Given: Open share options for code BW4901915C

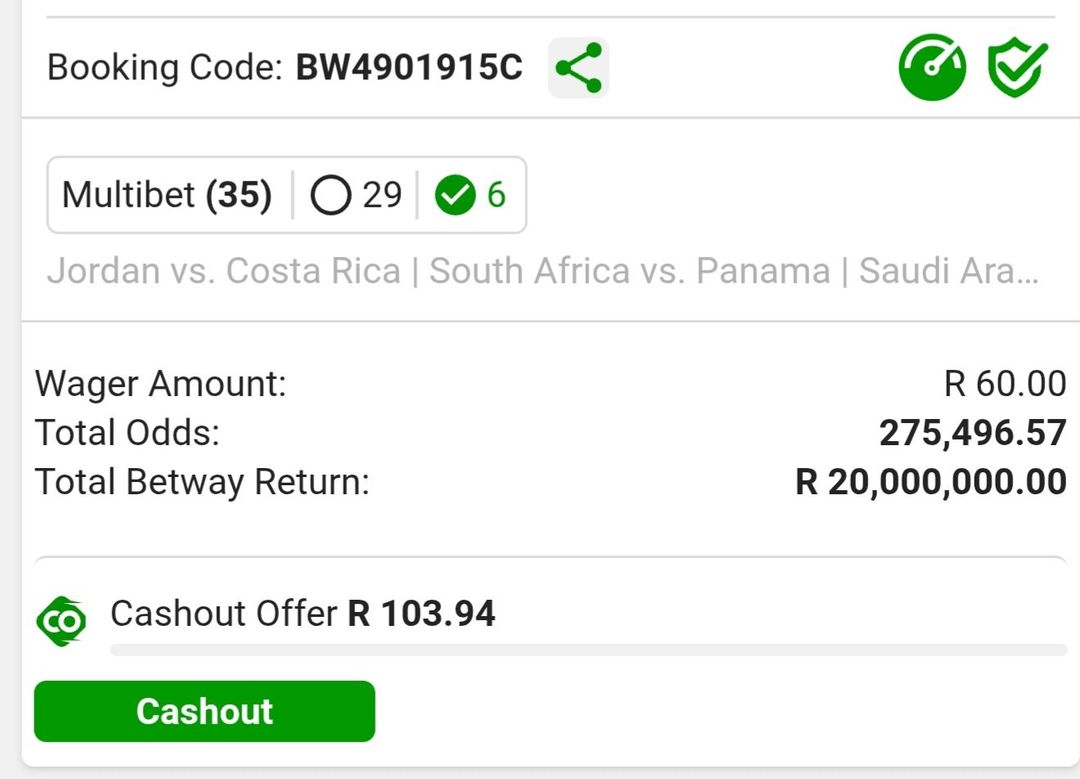Looking at the screenshot, I should pyautogui.click(x=578, y=68).
